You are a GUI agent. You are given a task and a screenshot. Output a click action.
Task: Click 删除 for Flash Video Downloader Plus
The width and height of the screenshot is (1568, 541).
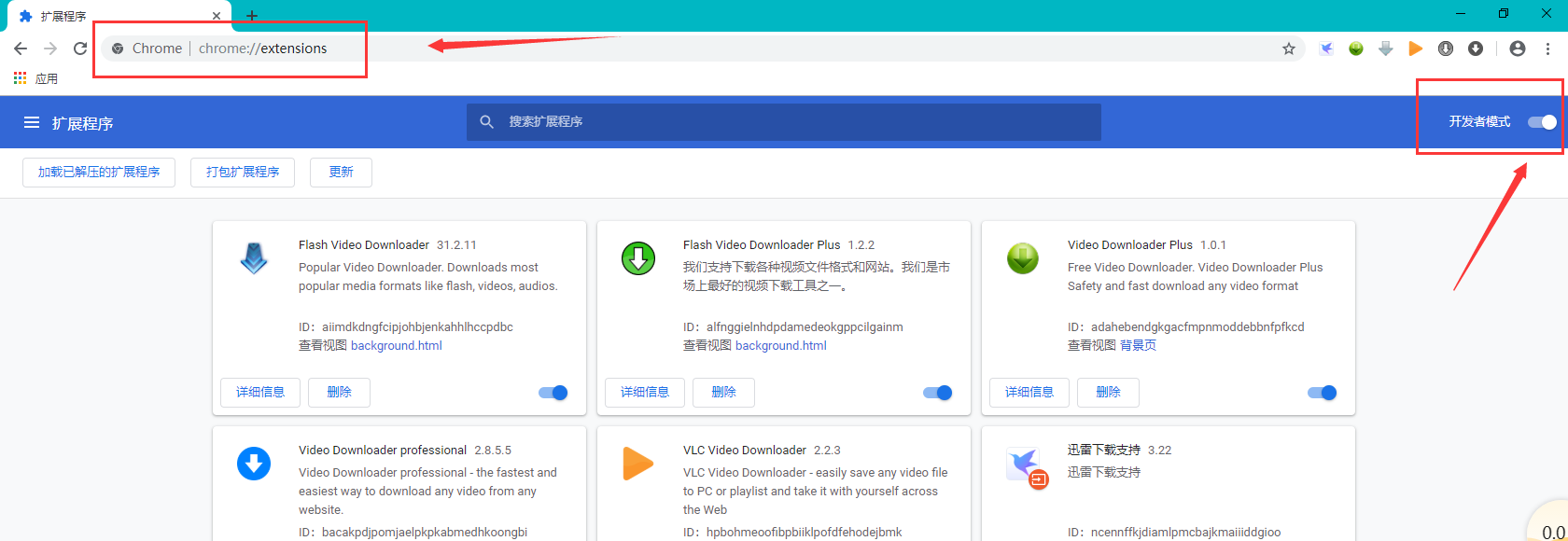click(723, 393)
